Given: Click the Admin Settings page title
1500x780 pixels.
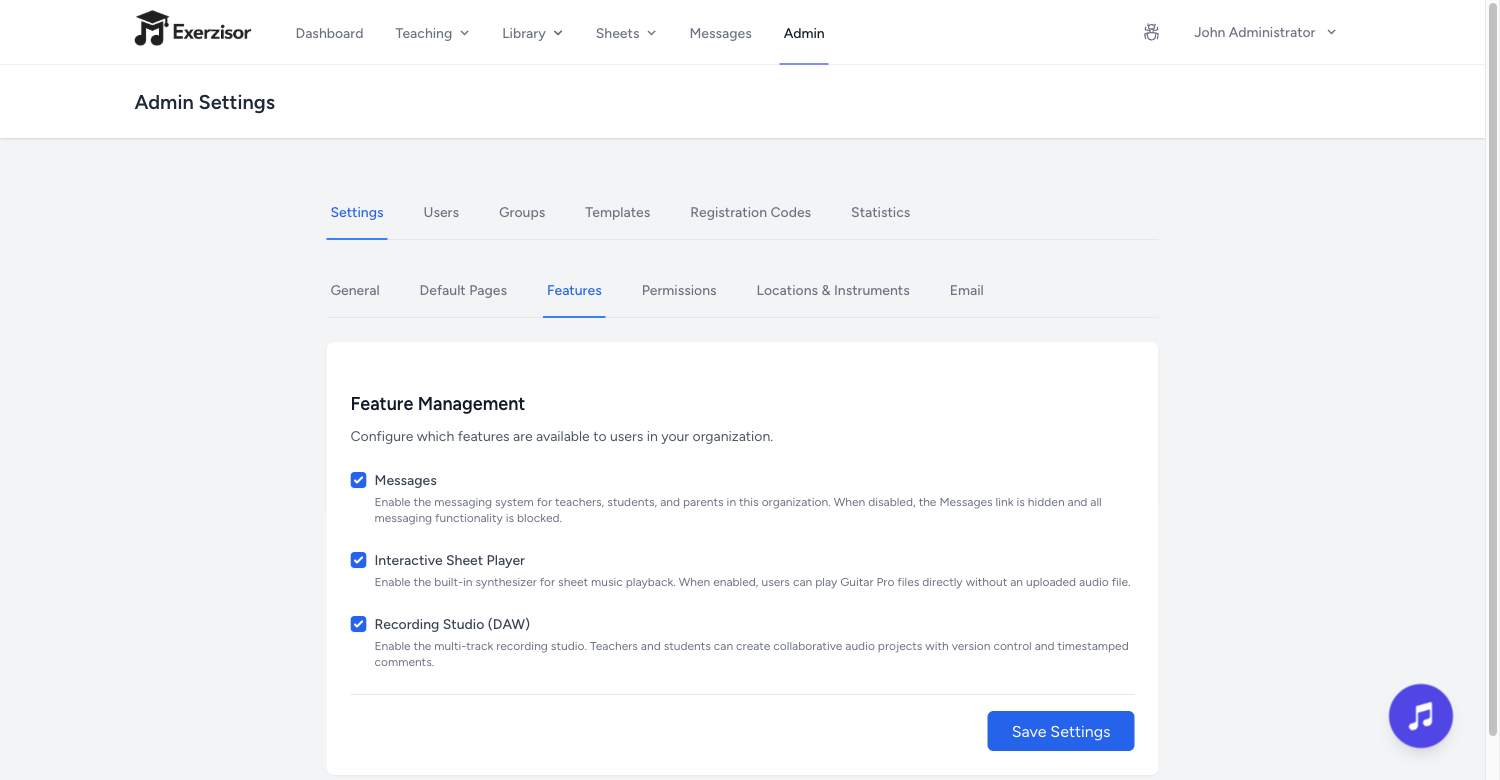Looking at the screenshot, I should pyautogui.click(x=204, y=102).
